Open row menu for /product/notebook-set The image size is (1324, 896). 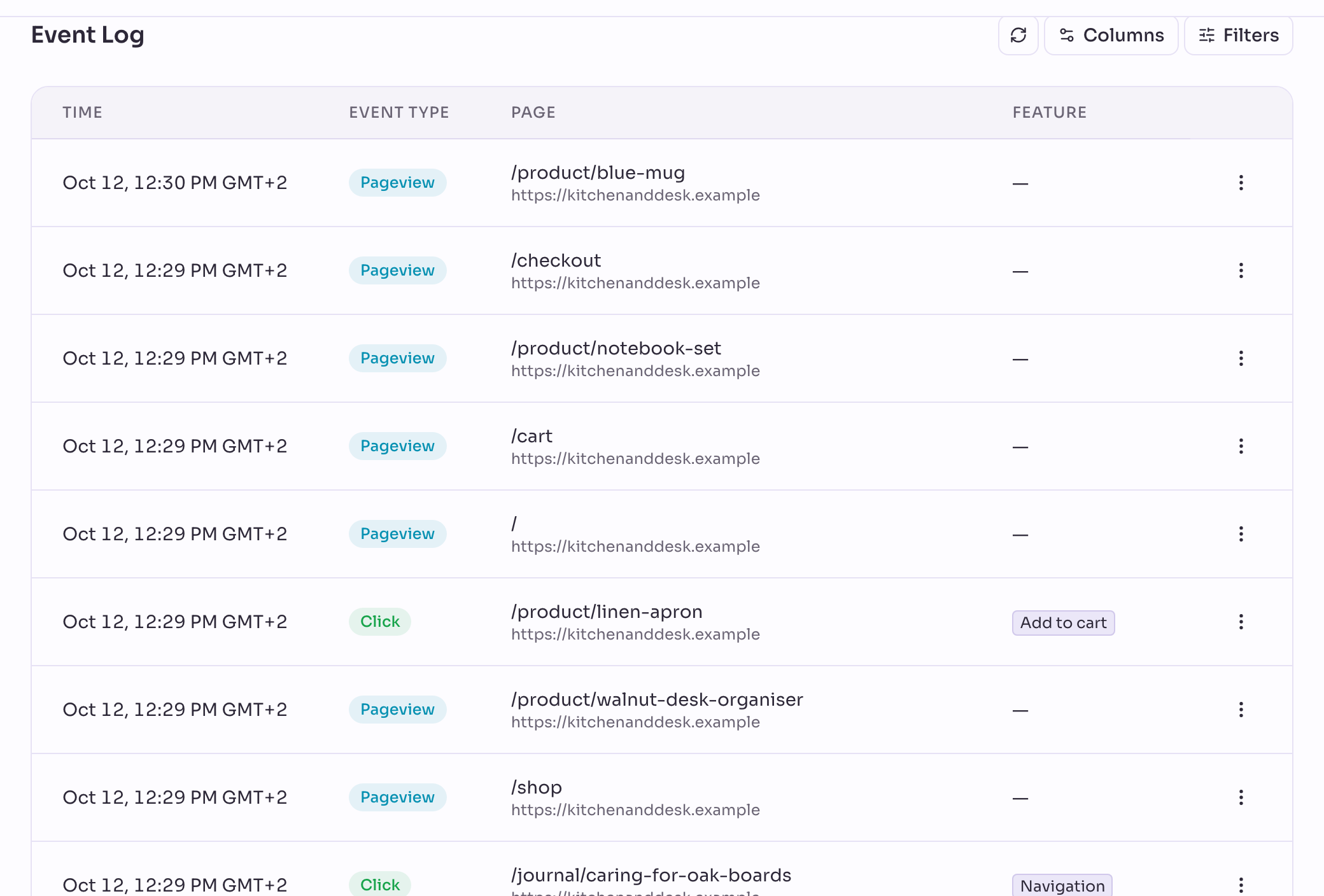tap(1241, 358)
